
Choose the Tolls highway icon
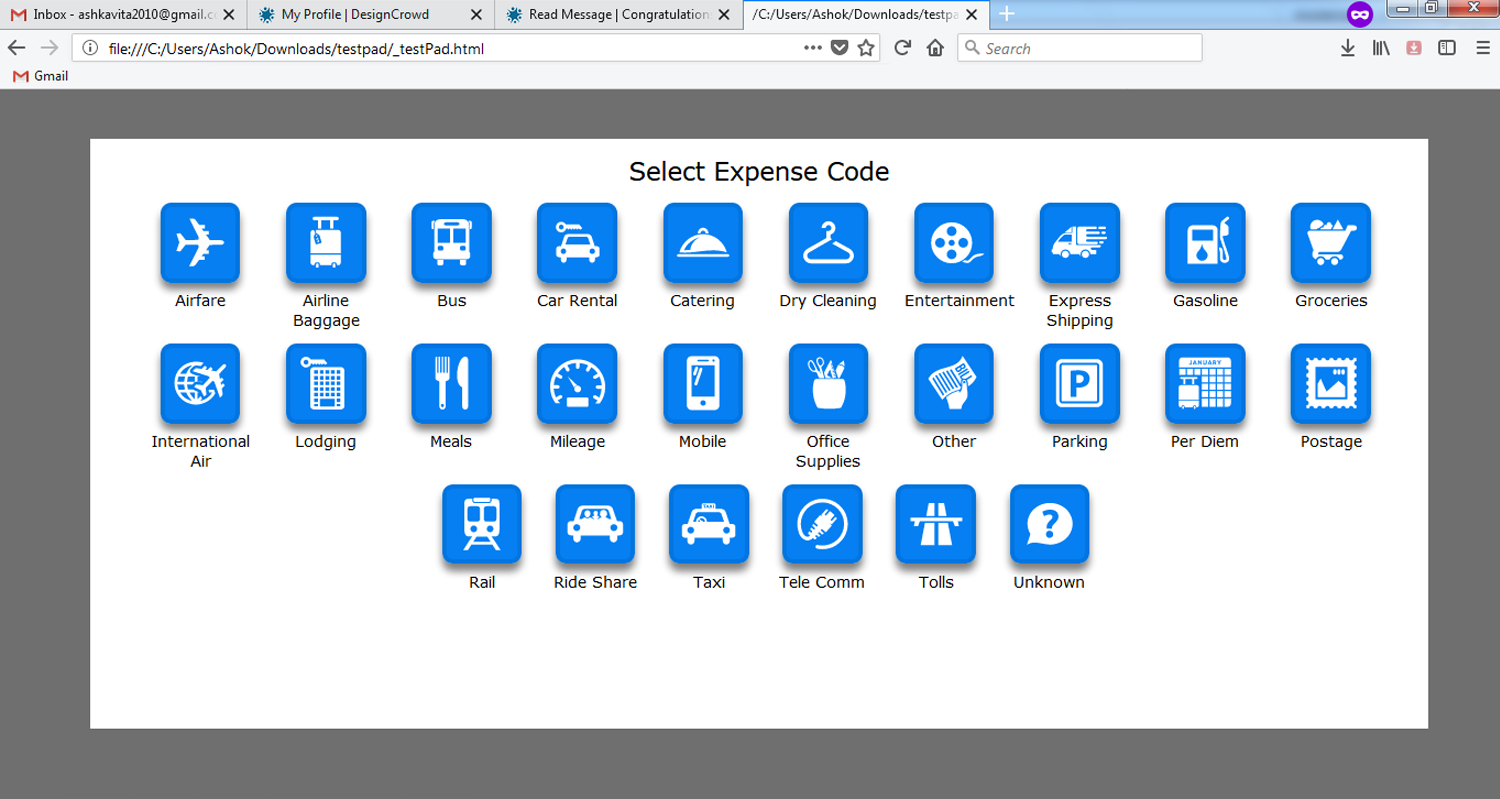pos(936,524)
